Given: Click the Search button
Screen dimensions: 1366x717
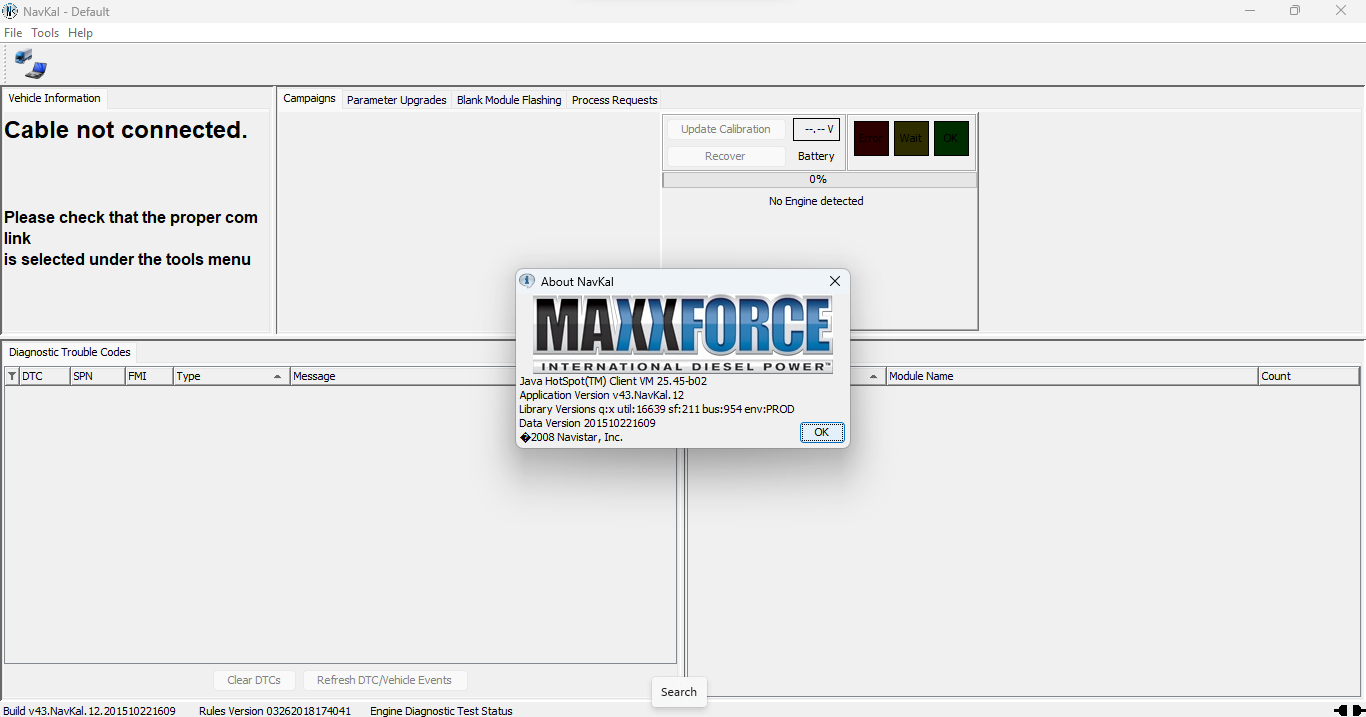Looking at the screenshot, I should coord(679,692).
